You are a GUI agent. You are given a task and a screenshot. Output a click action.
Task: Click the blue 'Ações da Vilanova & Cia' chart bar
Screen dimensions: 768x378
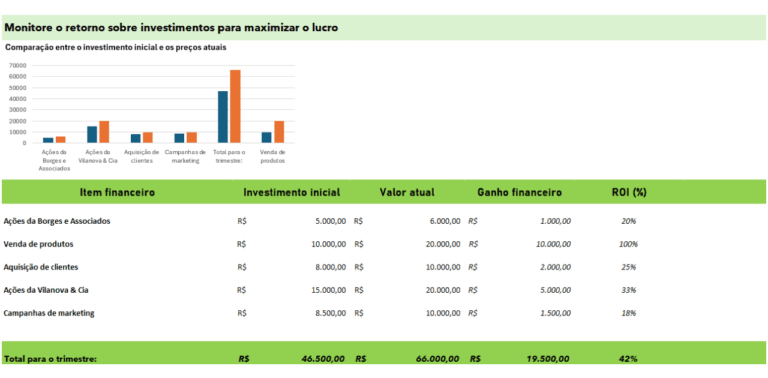(x=92, y=135)
